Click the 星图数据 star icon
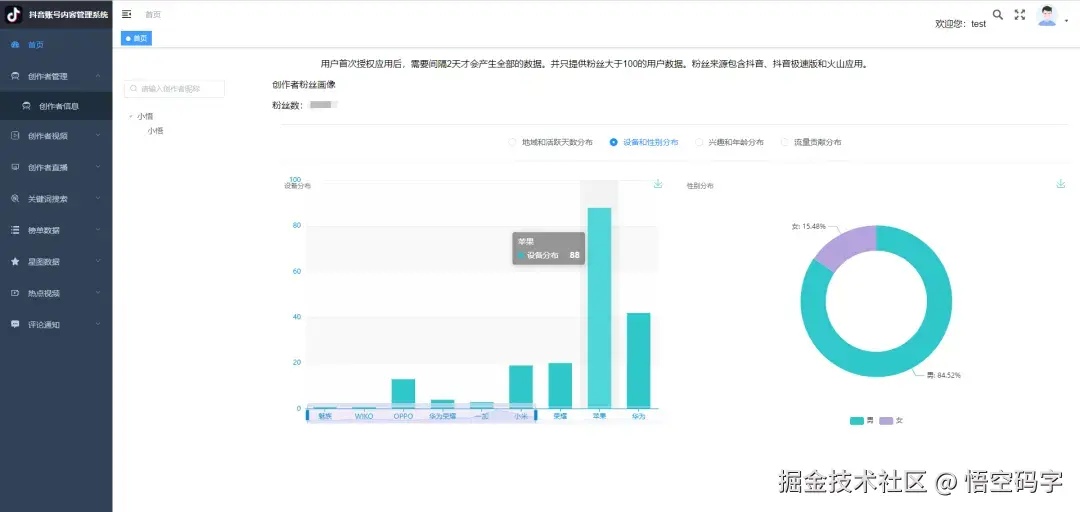Viewport: 1080px width, 512px height. tap(15, 262)
